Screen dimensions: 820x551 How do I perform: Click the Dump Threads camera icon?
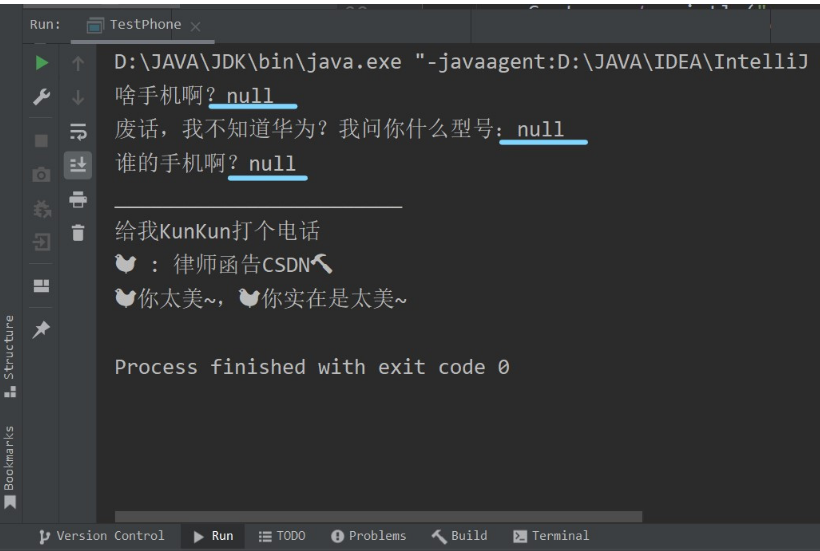[41, 175]
